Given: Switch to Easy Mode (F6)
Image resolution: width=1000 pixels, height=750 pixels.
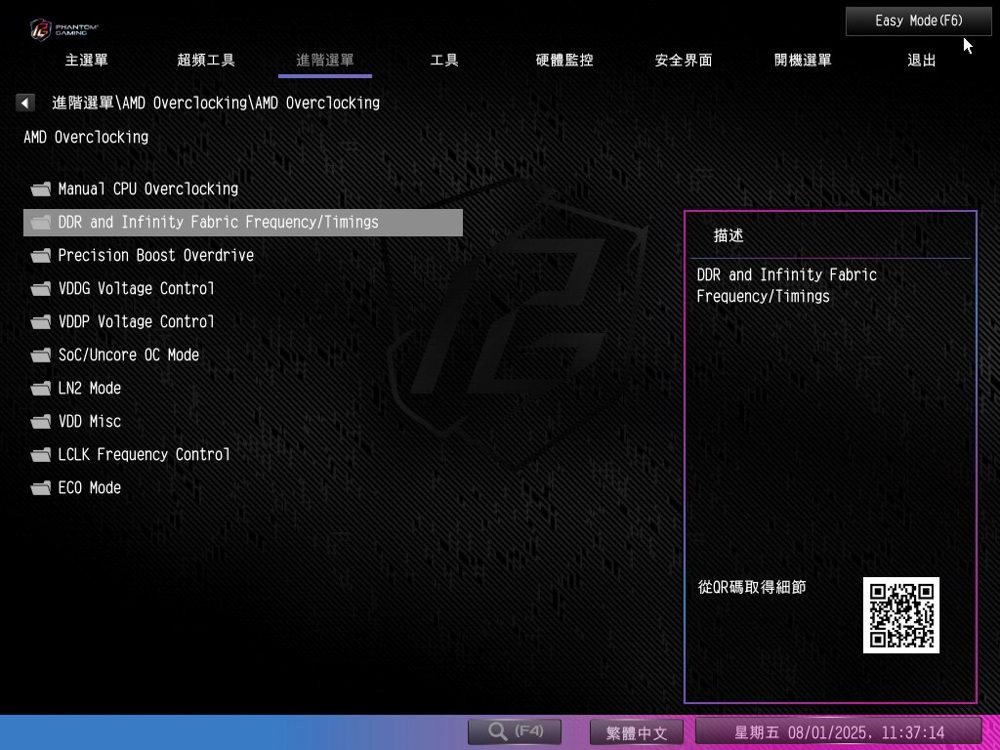Looking at the screenshot, I should tap(918, 21).
